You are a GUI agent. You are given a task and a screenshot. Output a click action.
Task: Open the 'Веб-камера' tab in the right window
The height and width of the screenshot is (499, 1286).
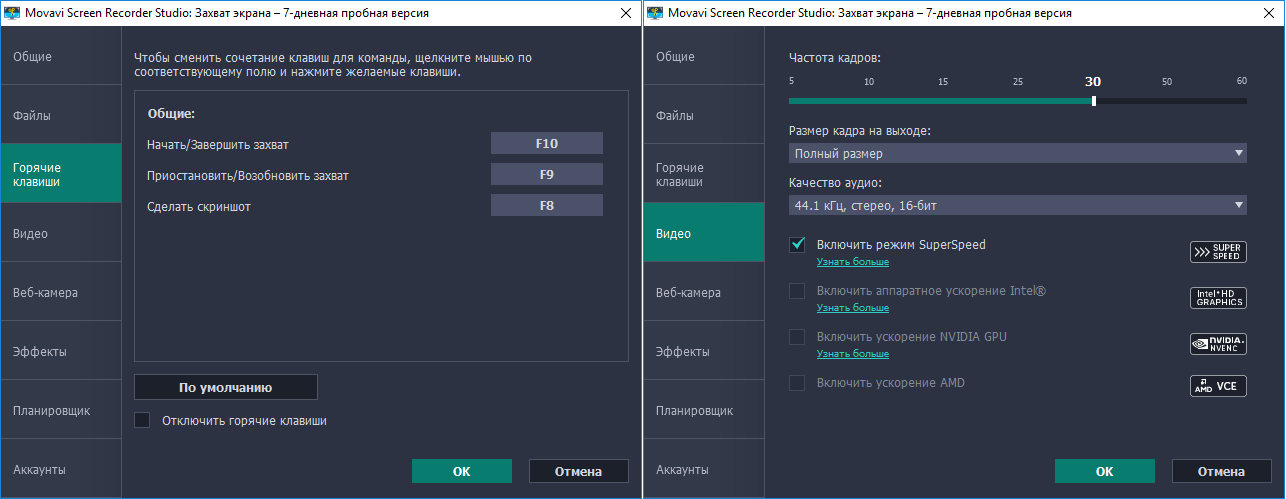click(x=704, y=292)
